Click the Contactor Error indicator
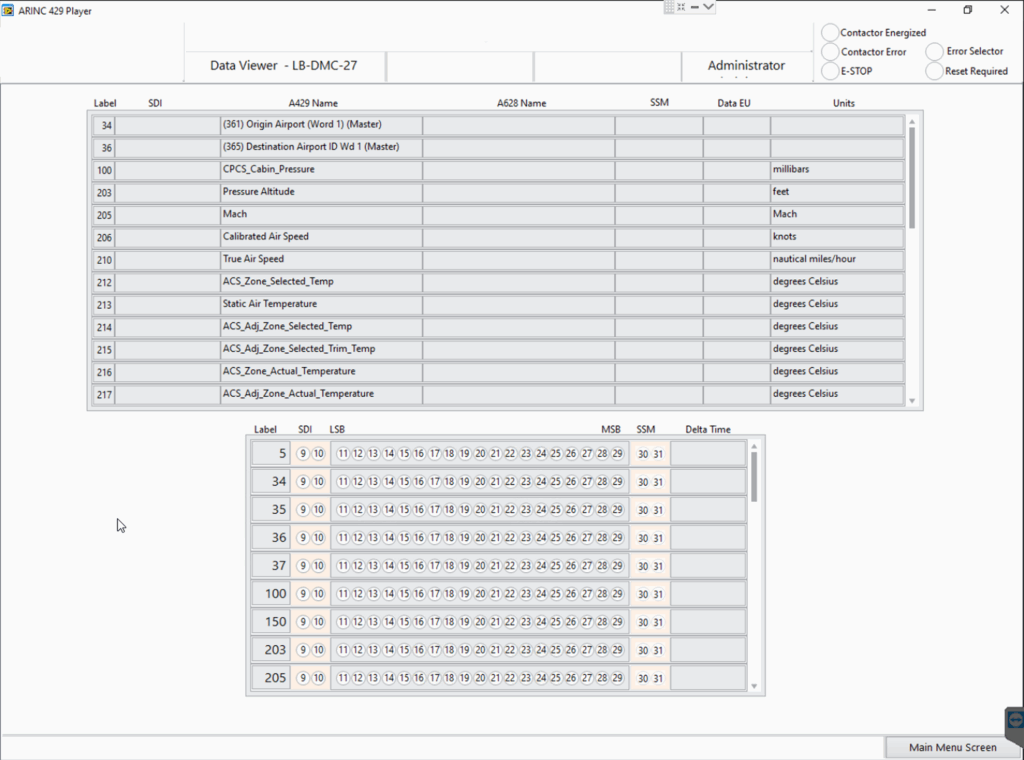This screenshot has height=760, width=1024. click(830, 52)
